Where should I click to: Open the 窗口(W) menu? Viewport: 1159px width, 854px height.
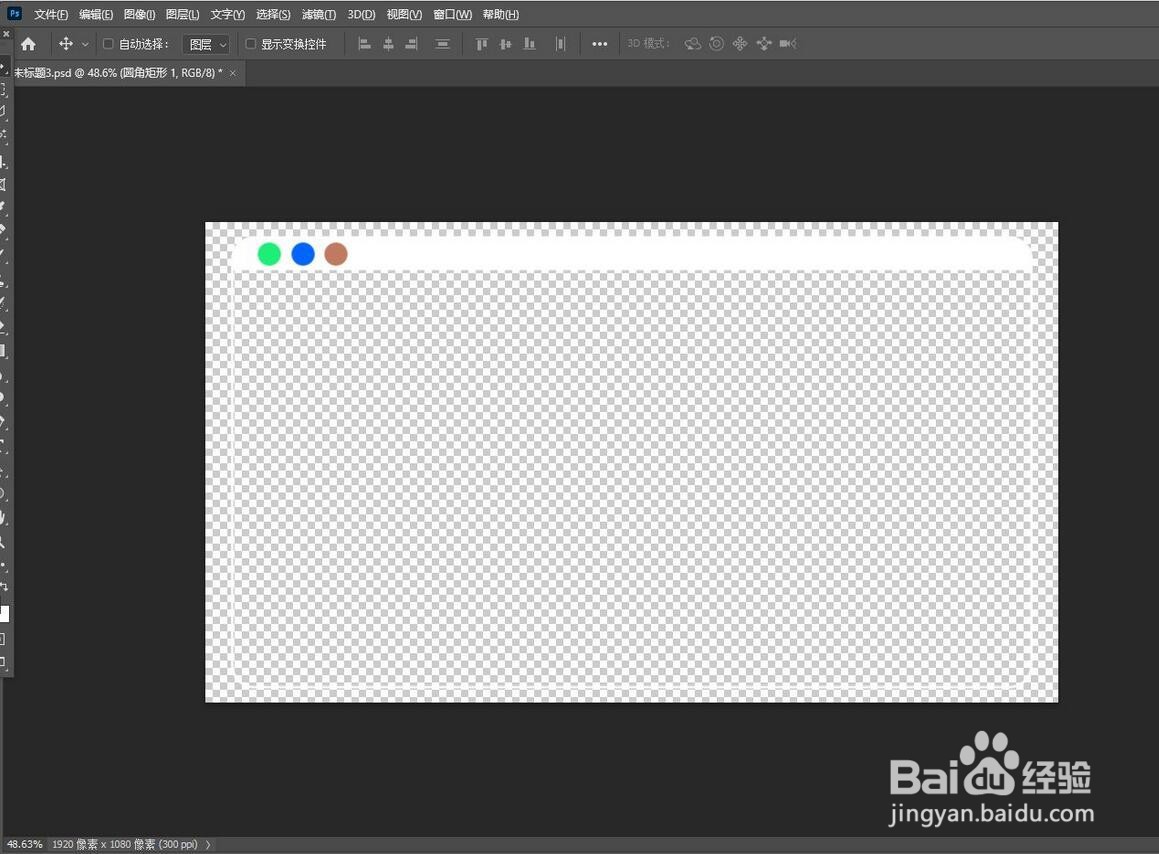click(x=452, y=14)
